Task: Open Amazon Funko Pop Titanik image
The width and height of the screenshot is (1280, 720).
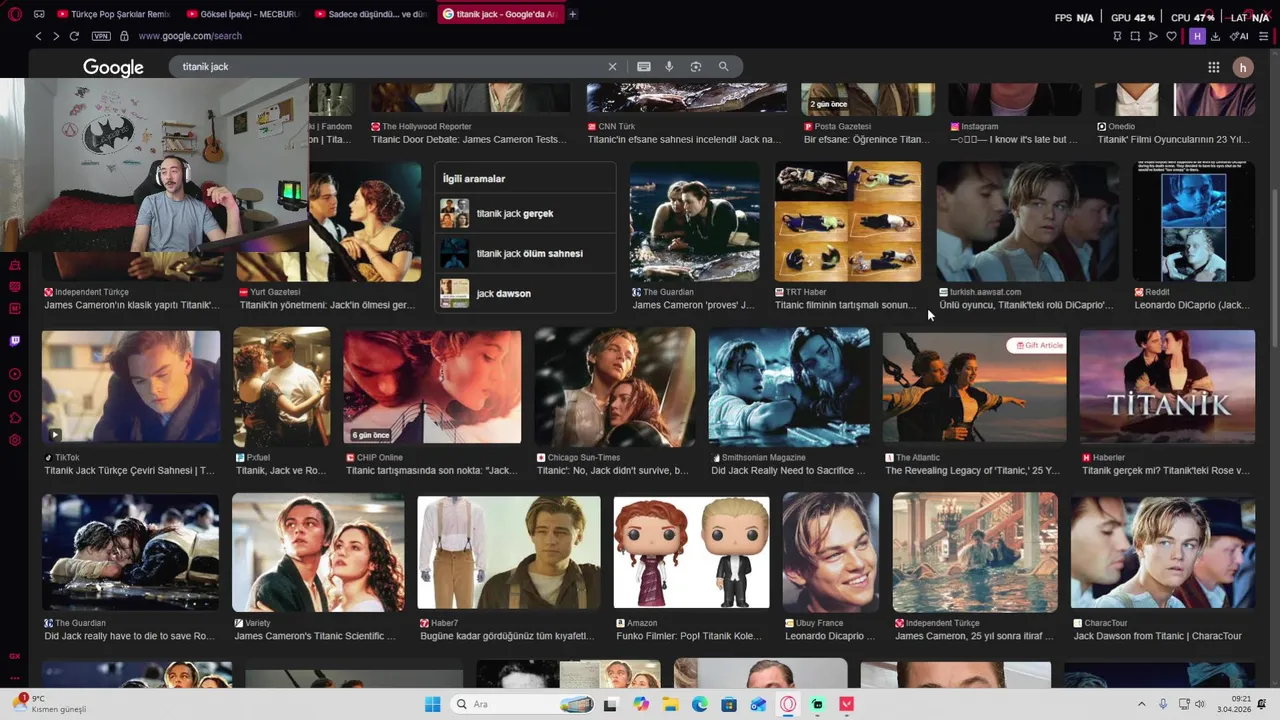Action: 691,552
